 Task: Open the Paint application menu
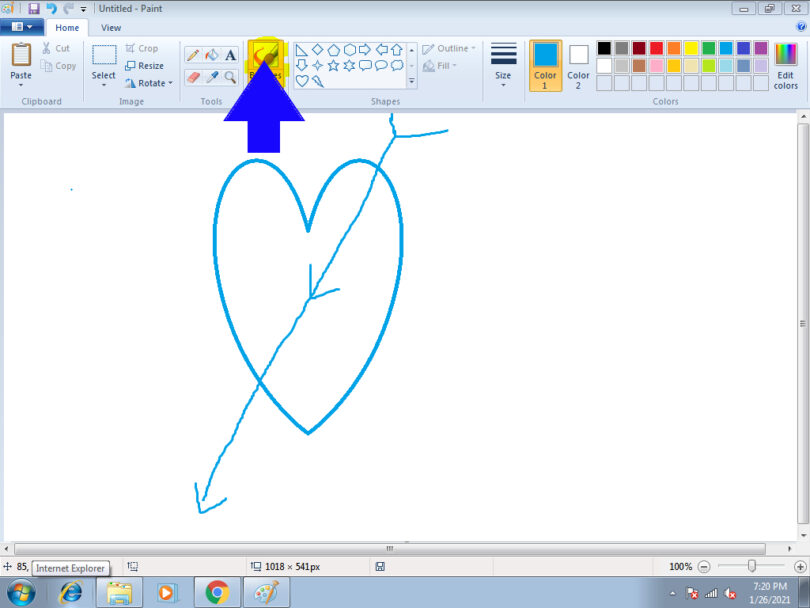[21, 26]
